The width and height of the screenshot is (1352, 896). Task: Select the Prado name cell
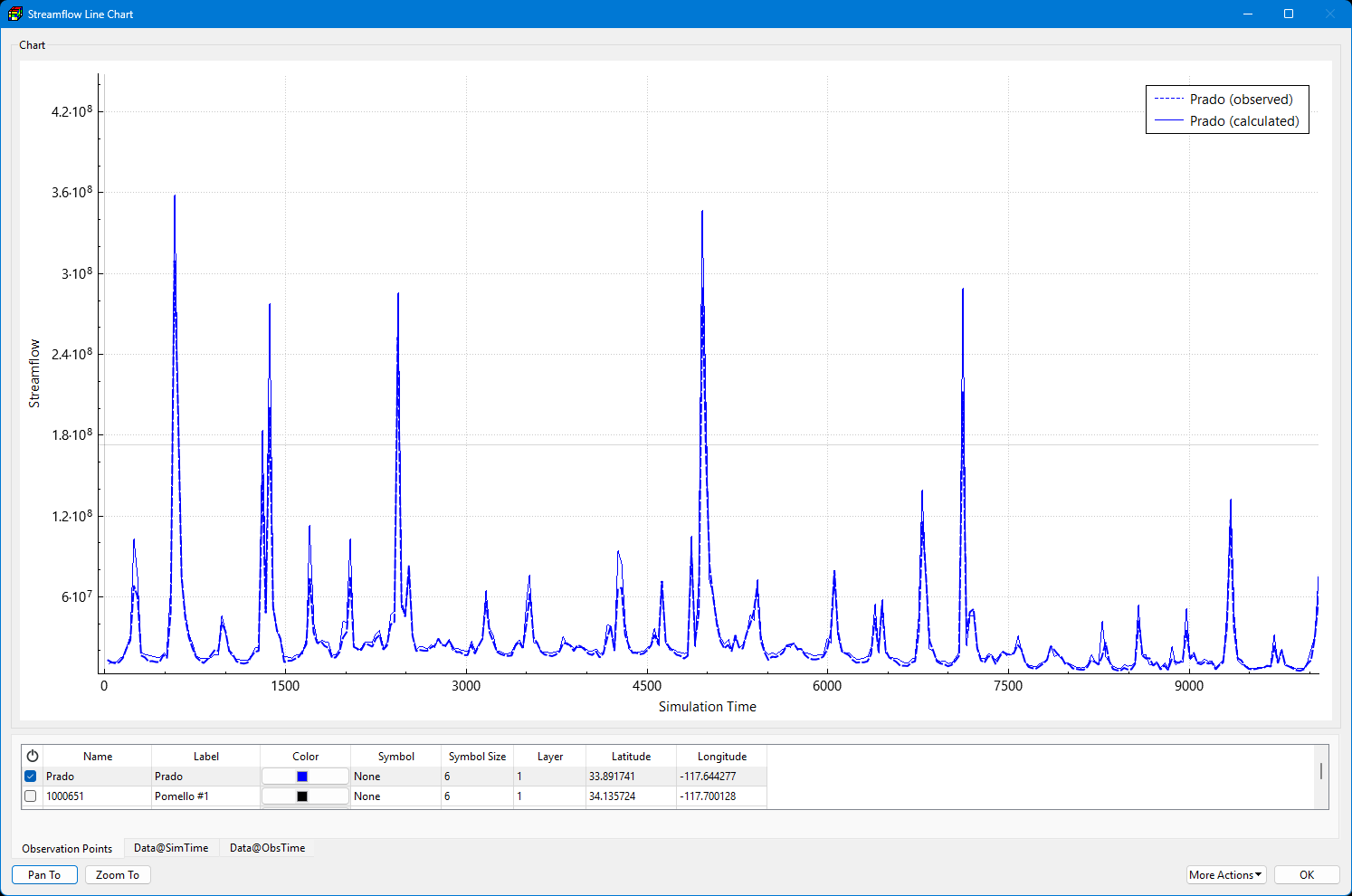click(x=98, y=777)
